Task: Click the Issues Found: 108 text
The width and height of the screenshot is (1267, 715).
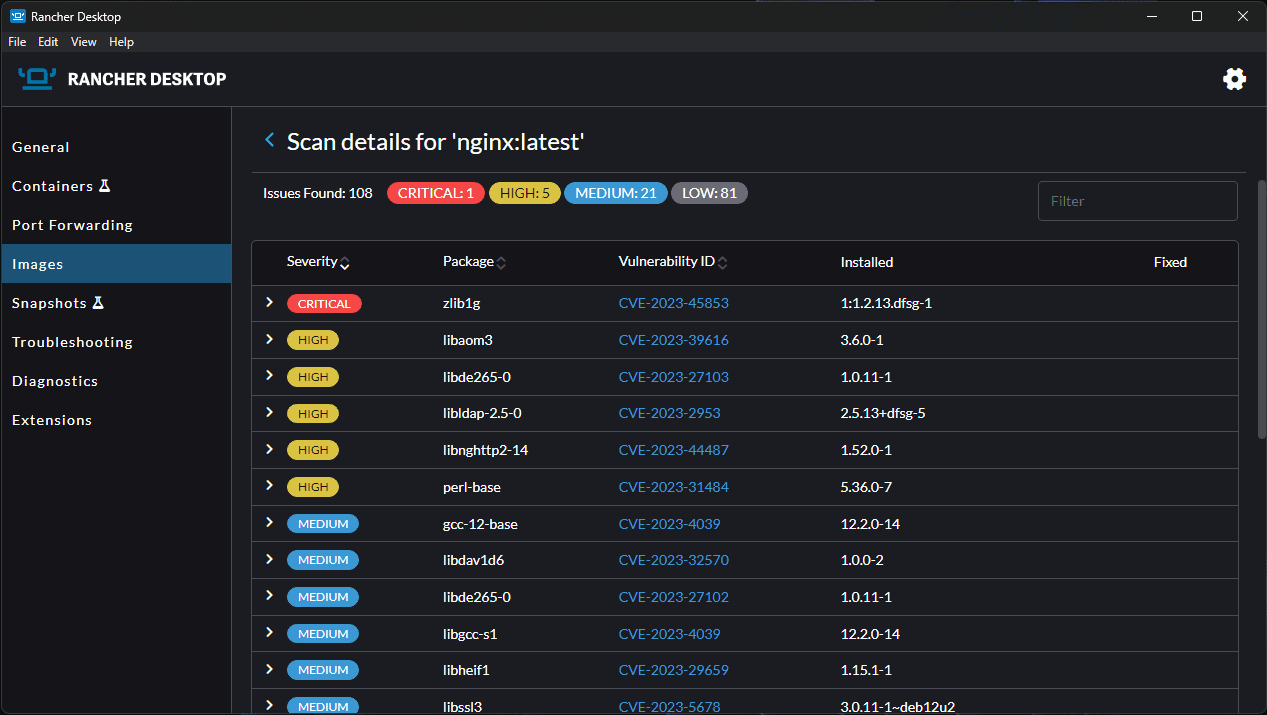Action: click(x=318, y=193)
